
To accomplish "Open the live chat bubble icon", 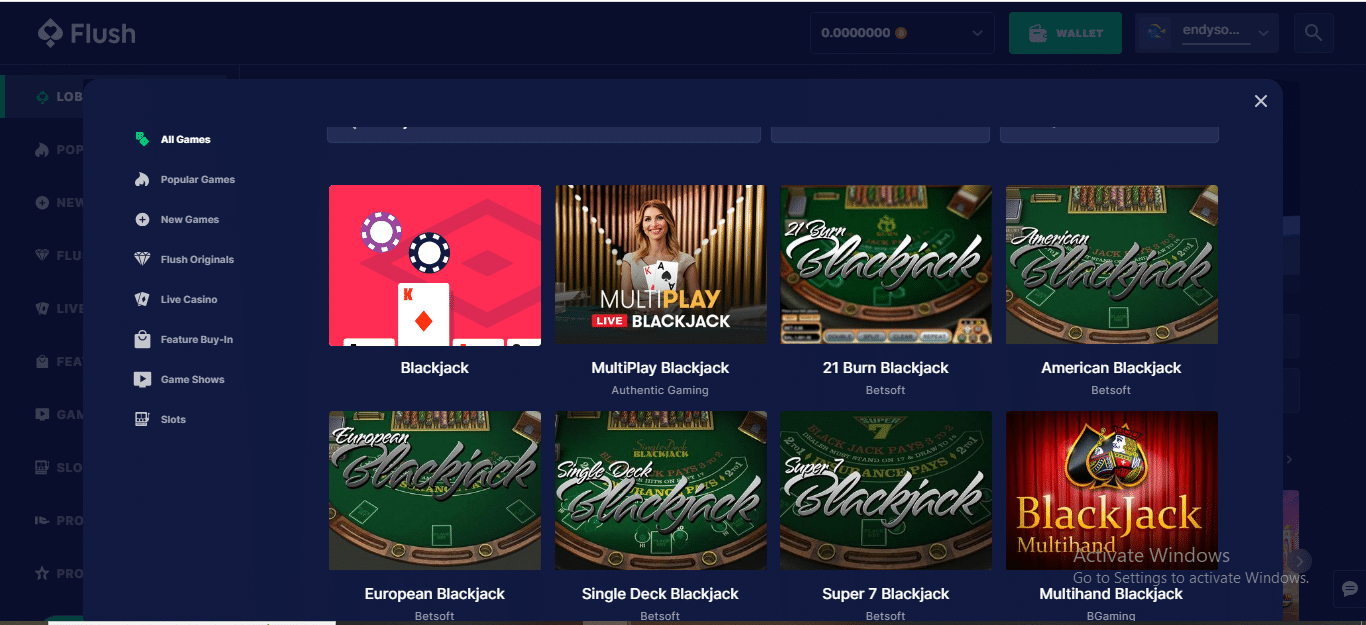I will [x=1350, y=588].
